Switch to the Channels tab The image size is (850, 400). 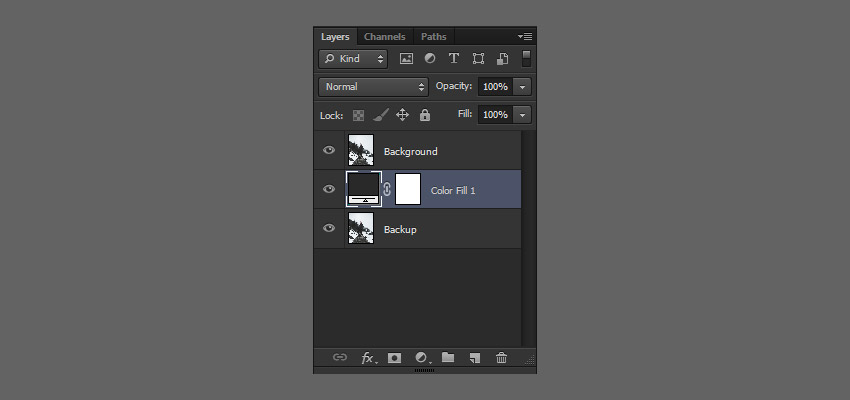click(384, 37)
